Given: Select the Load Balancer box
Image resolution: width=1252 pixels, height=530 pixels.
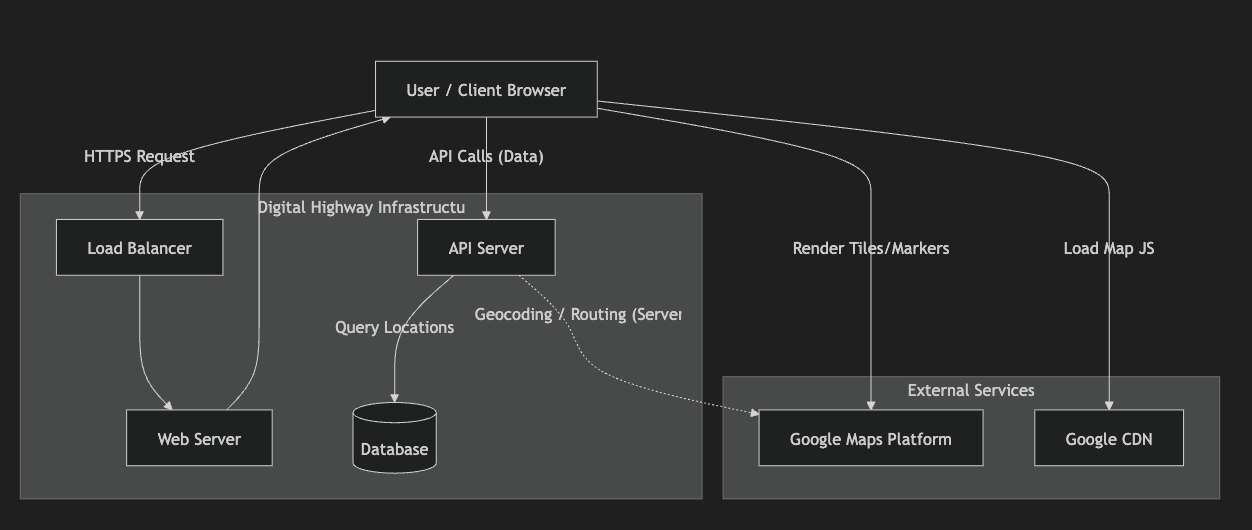Looking at the screenshot, I should coord(139,248).
